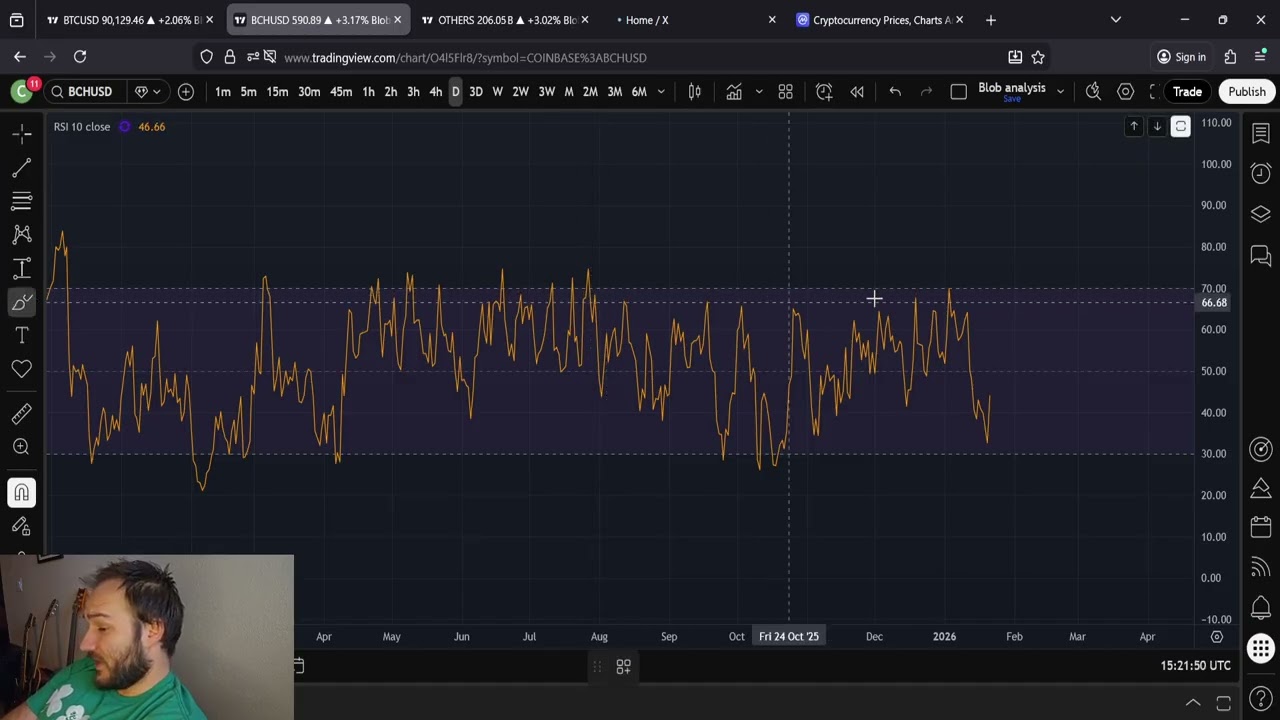Screen dimensions: 1280x720
Task: Toggle the maximize pane button on RSI
Action: pos(1181,127)
